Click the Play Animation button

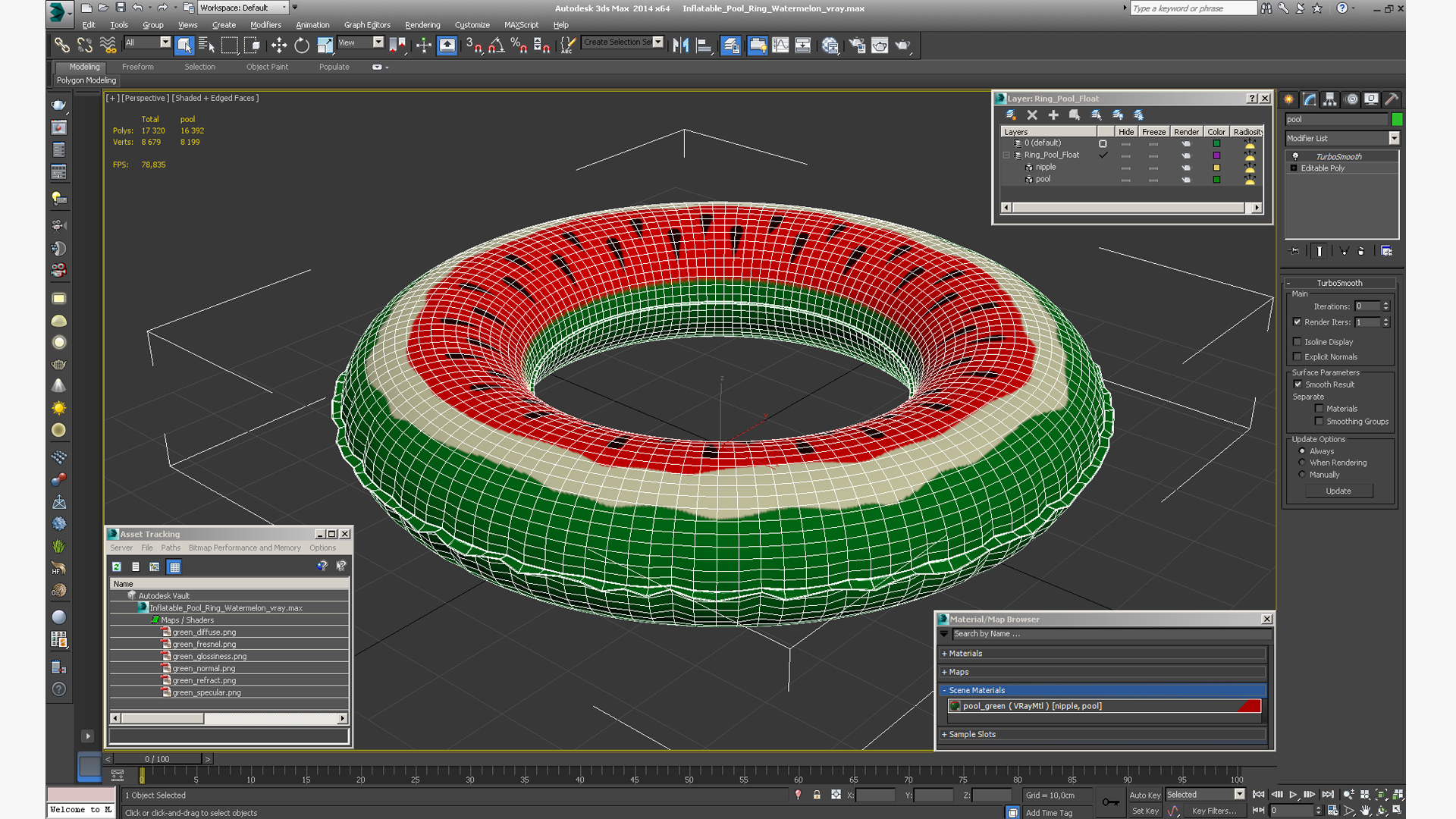(1293, 794)
